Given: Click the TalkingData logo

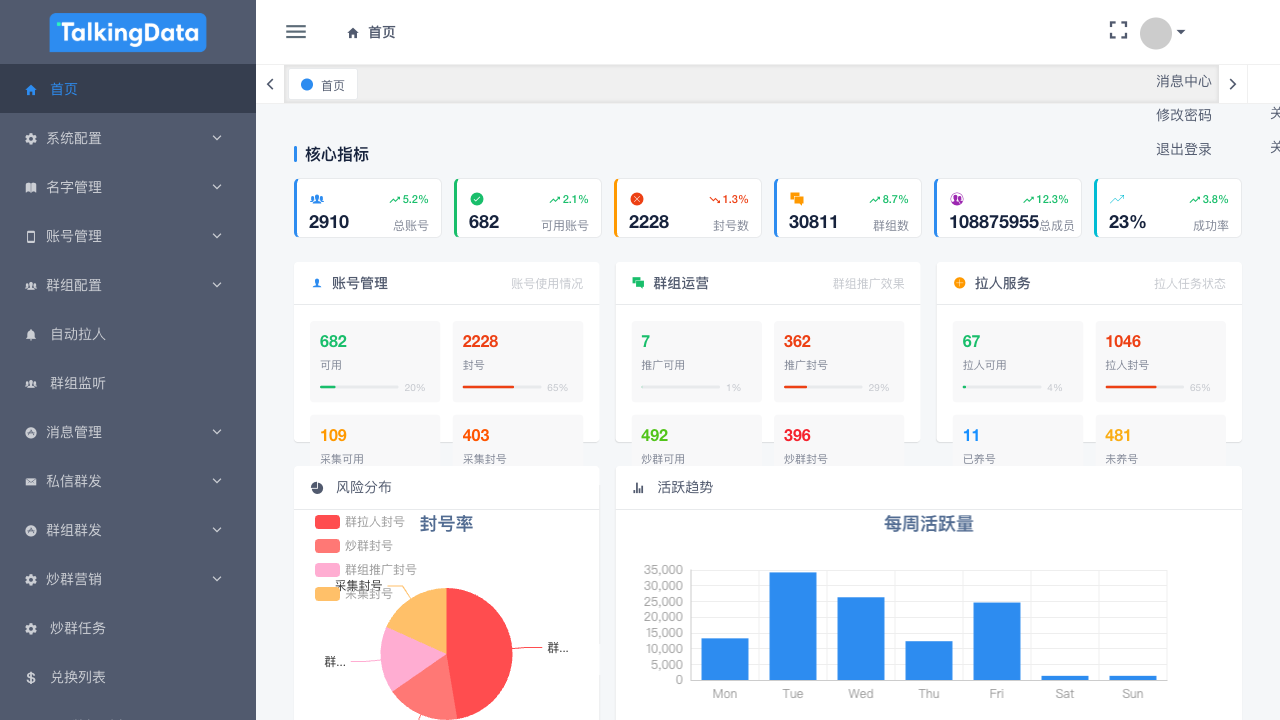Looking at the screenshot, I should 128,33.
